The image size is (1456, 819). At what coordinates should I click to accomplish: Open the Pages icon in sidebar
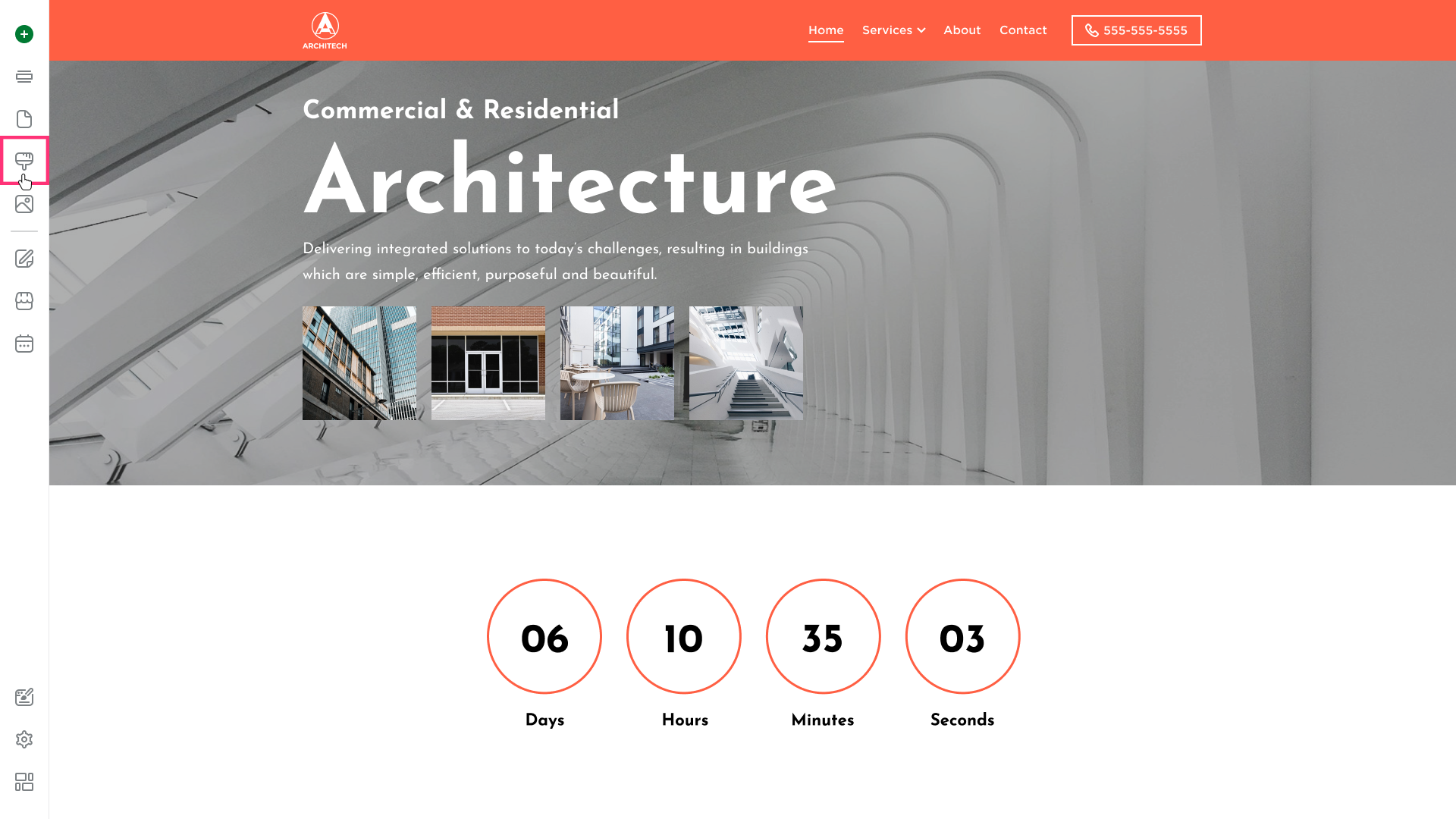(24, 119)
